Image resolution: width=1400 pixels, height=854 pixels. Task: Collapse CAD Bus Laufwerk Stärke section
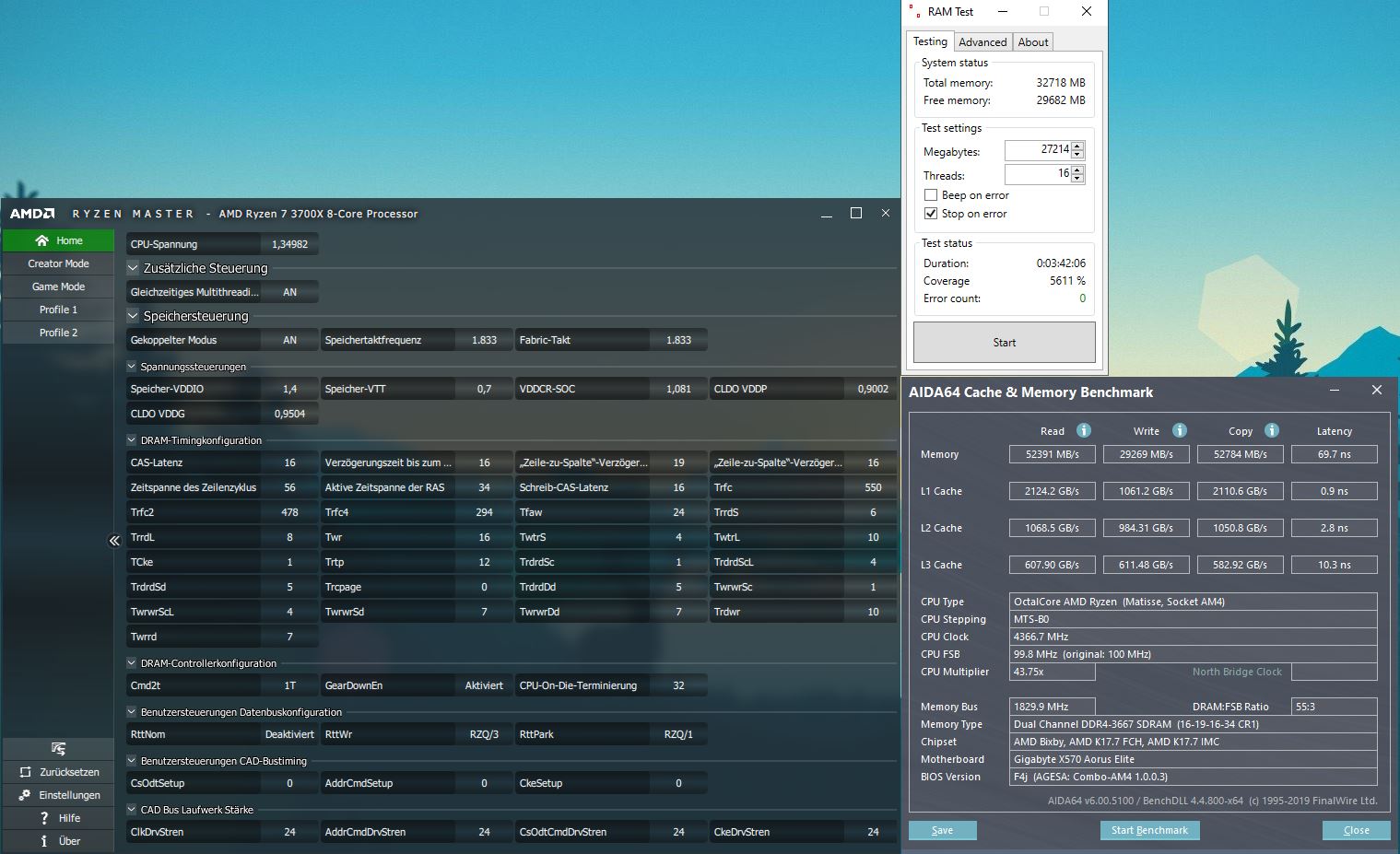pyautogui.click(x=131, y=810)
